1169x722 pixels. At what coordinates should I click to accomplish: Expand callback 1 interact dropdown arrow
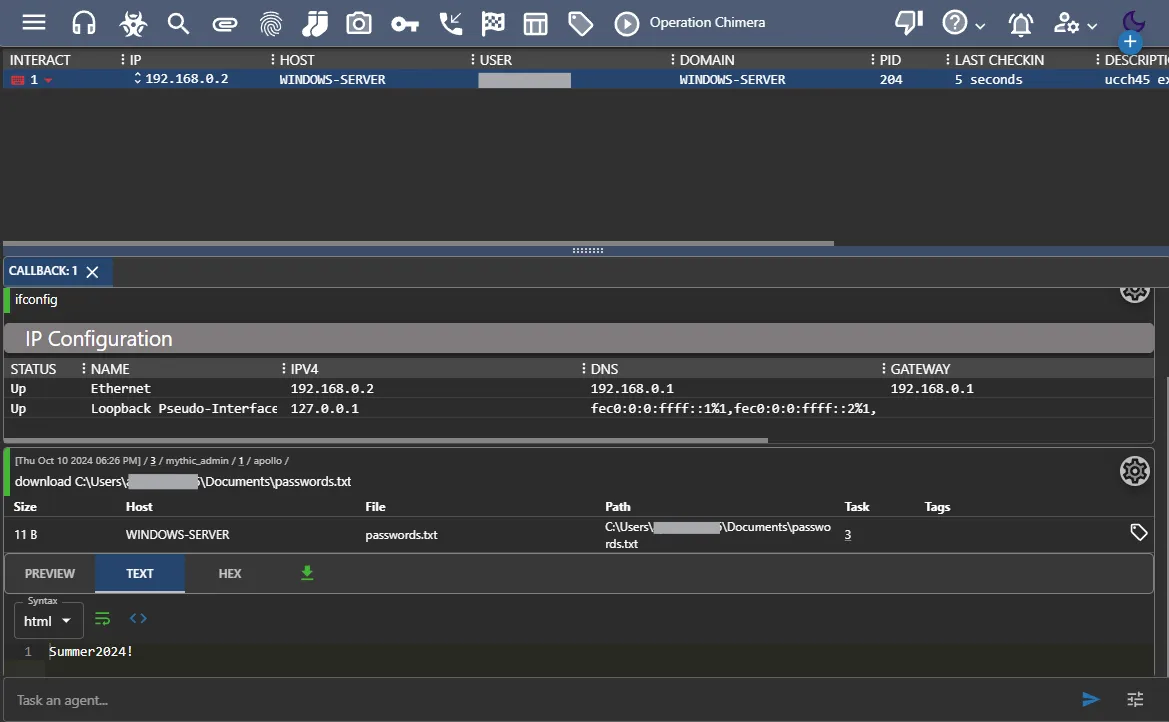click(48, 80)
